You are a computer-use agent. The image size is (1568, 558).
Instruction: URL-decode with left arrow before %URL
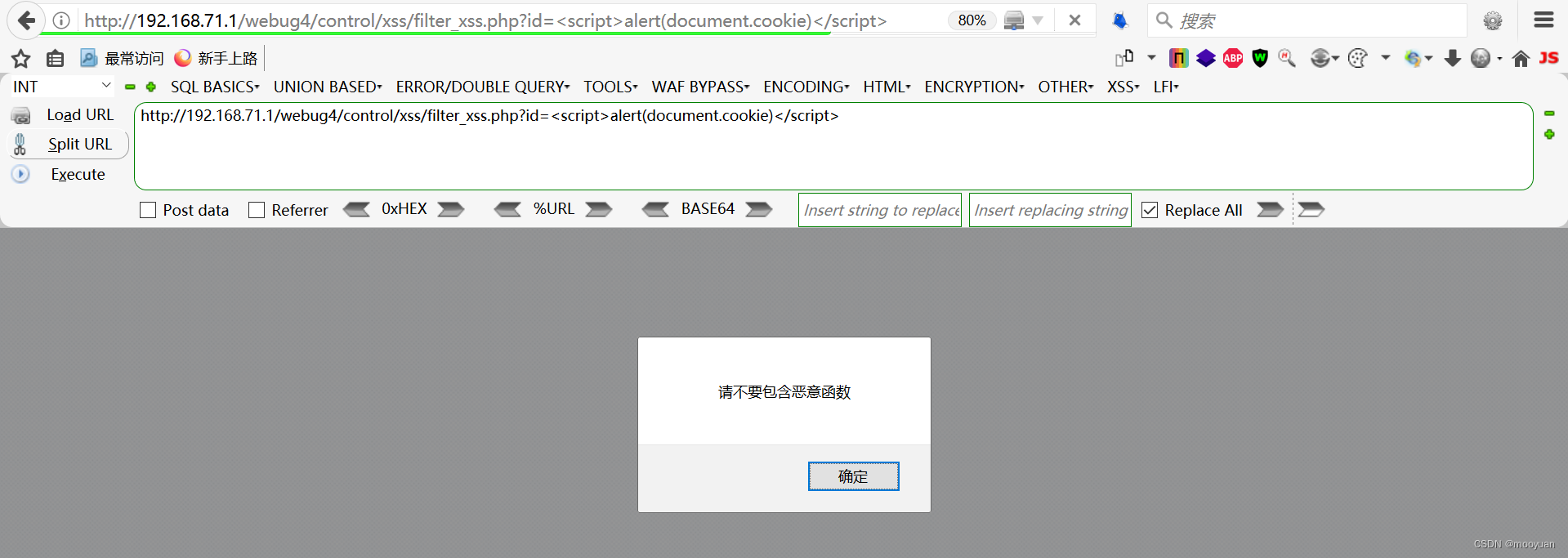point(507,209)
